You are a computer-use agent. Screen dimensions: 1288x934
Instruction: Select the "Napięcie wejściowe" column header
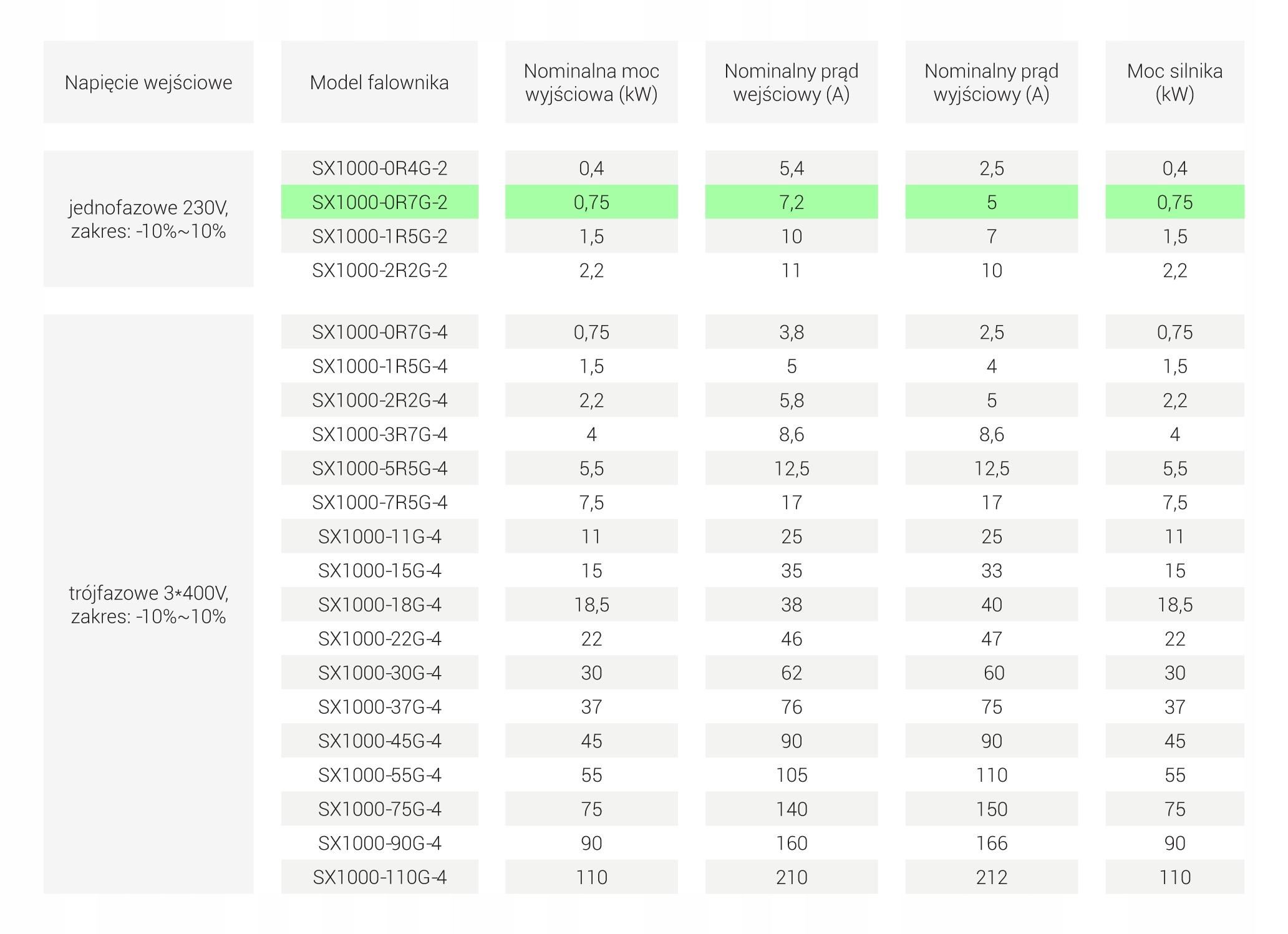coord(148,82)
